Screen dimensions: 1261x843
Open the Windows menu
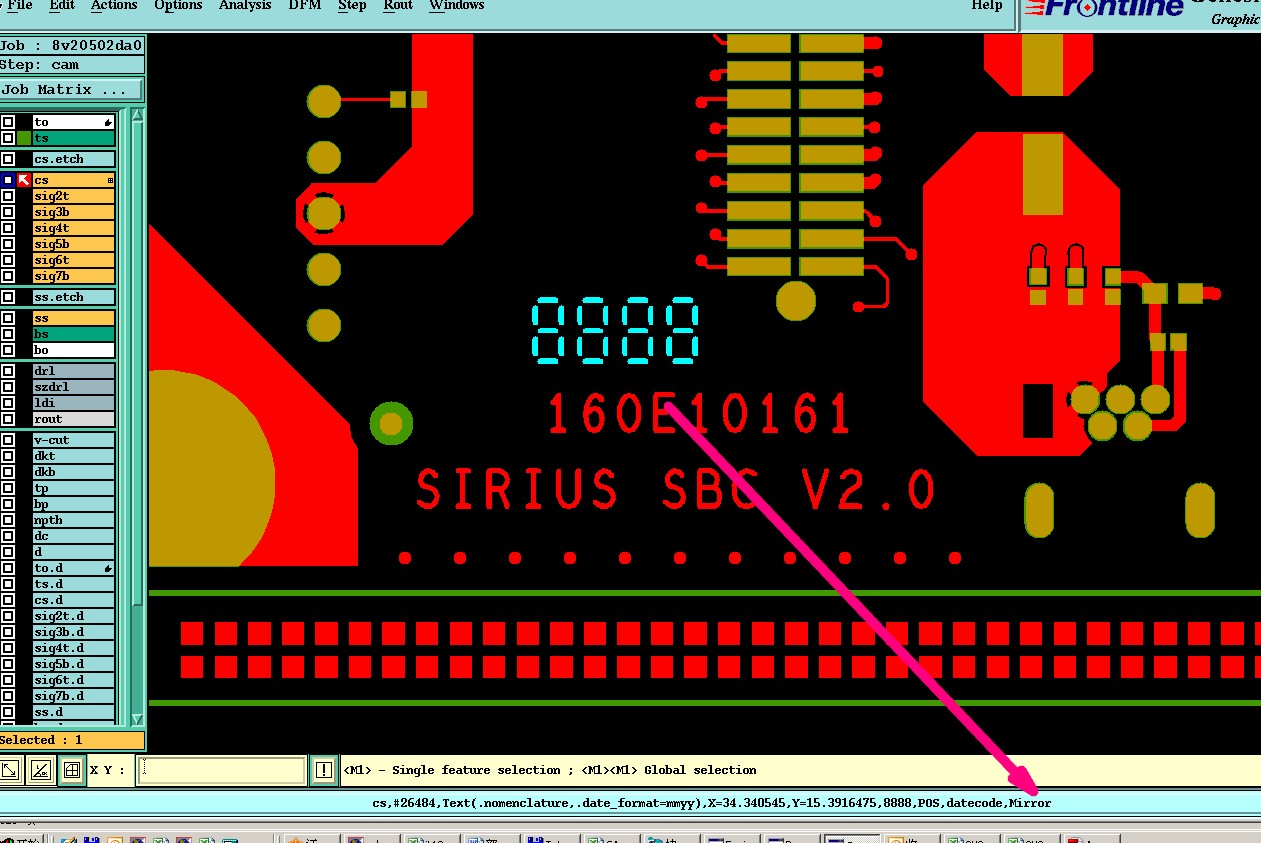pos(457,5)
